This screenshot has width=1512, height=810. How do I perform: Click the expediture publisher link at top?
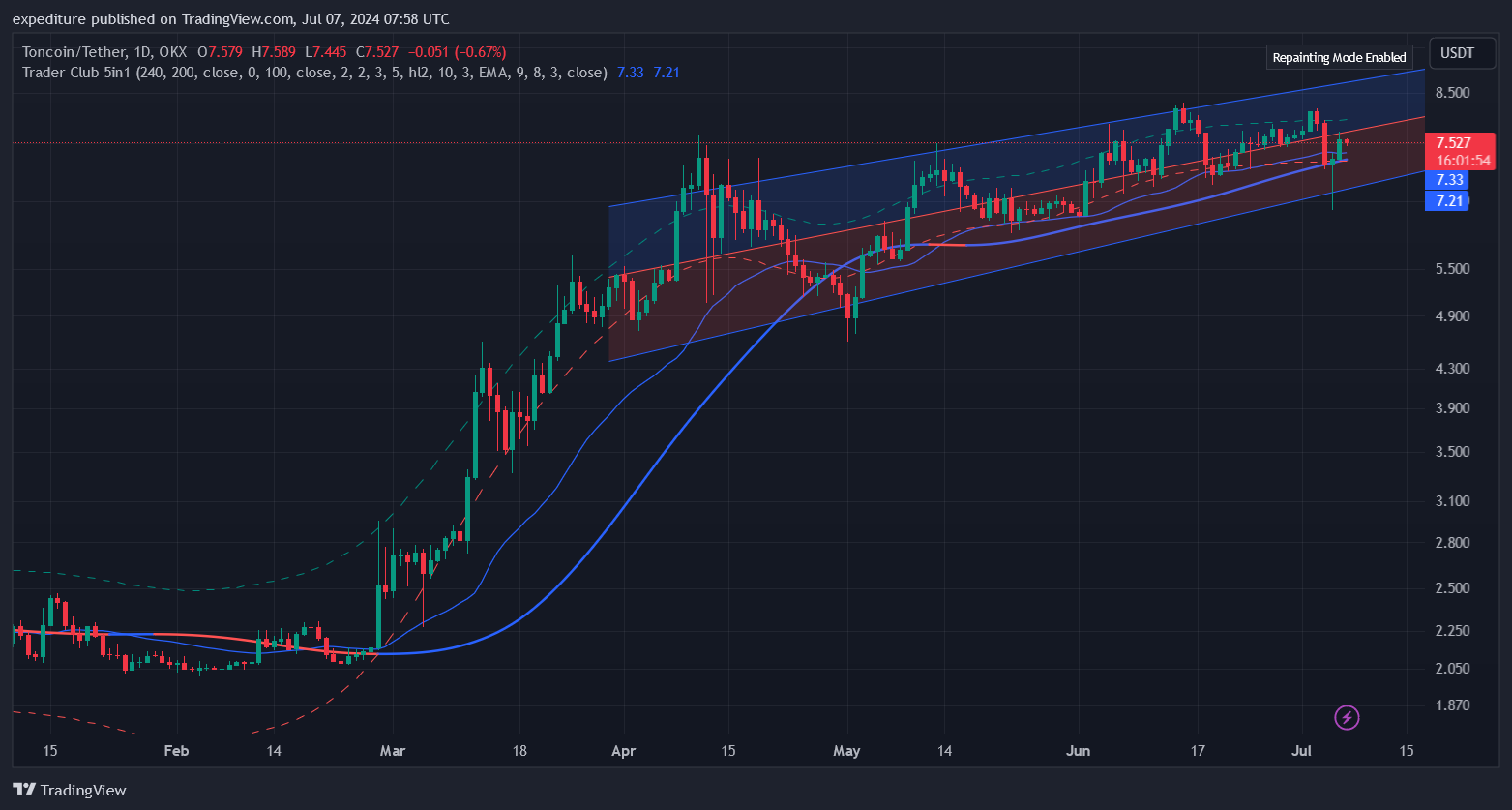46,17
